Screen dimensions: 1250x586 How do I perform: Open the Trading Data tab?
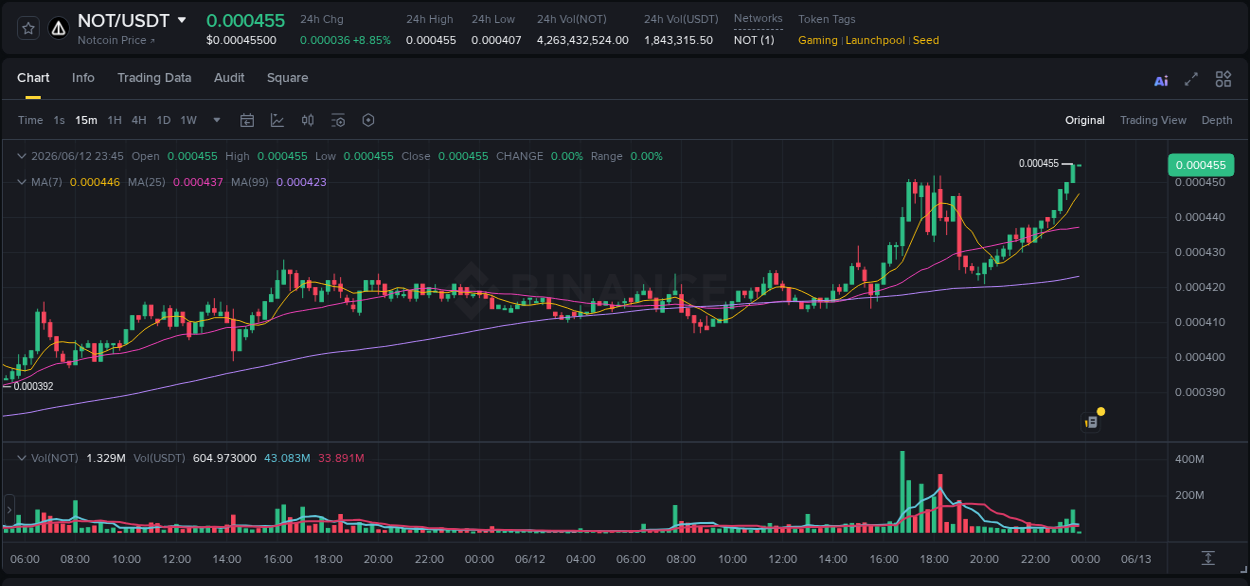(x=154, y=78)
